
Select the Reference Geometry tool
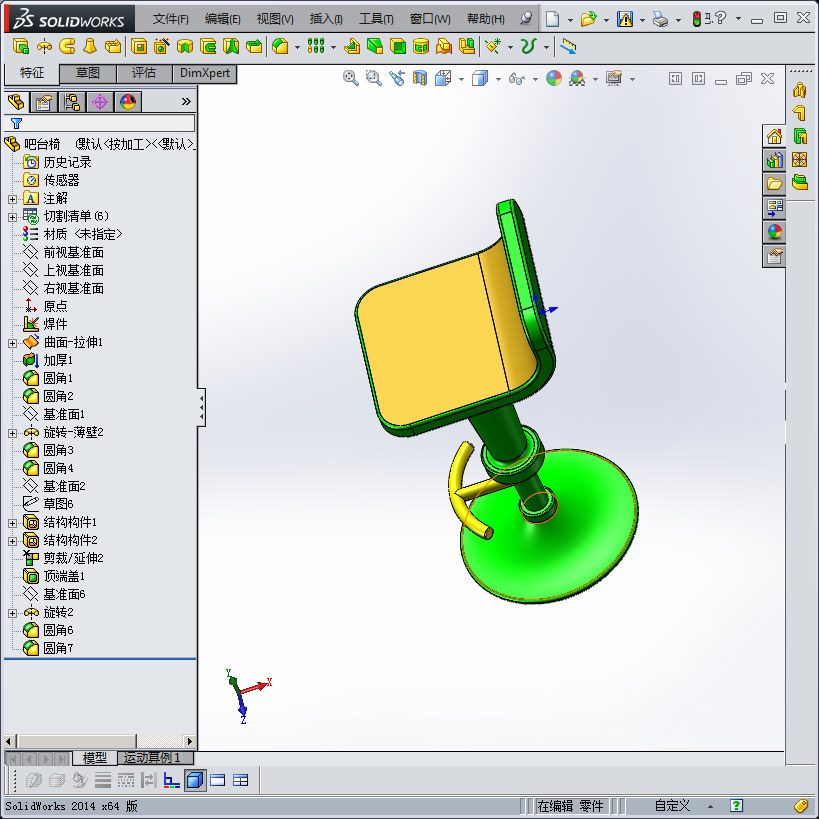(493, 46)
